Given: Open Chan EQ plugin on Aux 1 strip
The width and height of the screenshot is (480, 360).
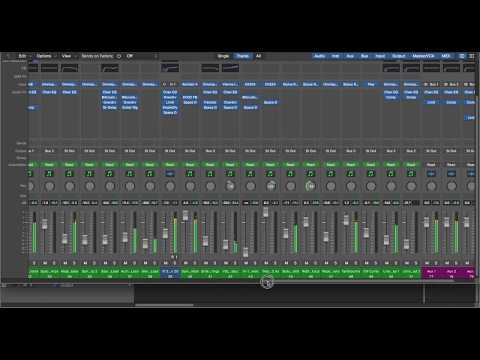Looking at the screenshot, I should pyautogui.click(x=431, y=92).
